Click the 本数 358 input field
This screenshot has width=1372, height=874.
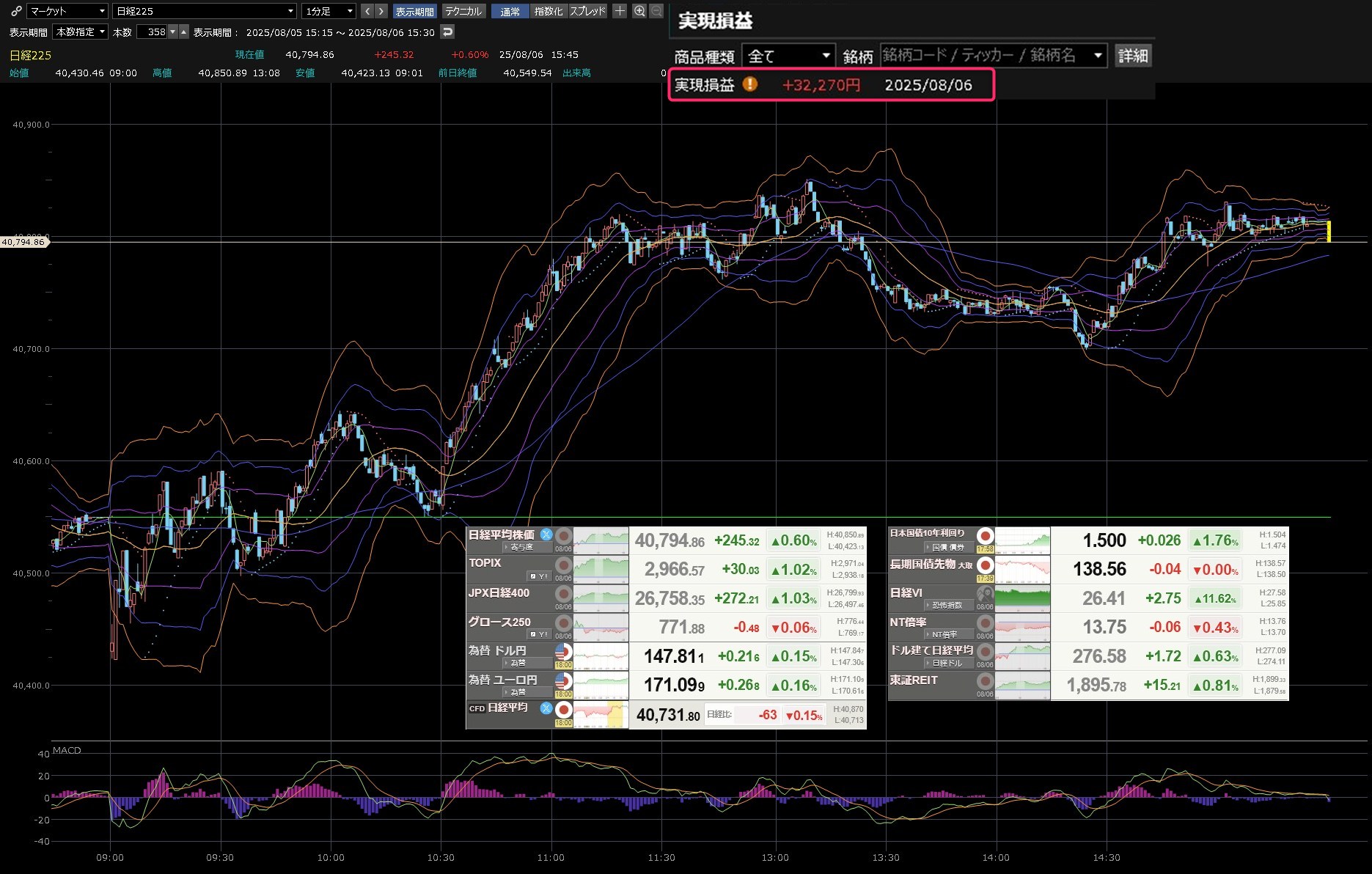point(153,32)
